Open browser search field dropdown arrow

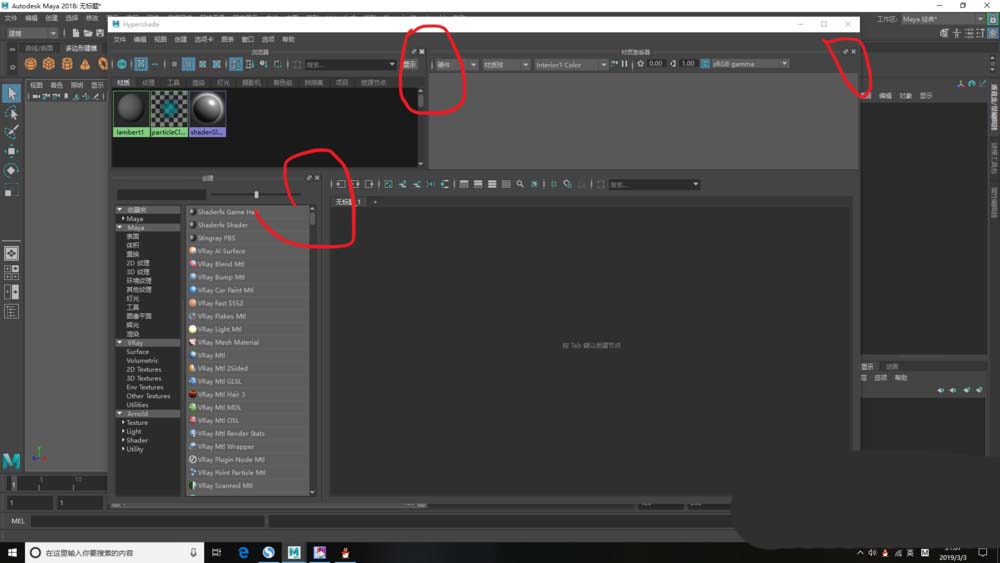(x=392, y=64)
